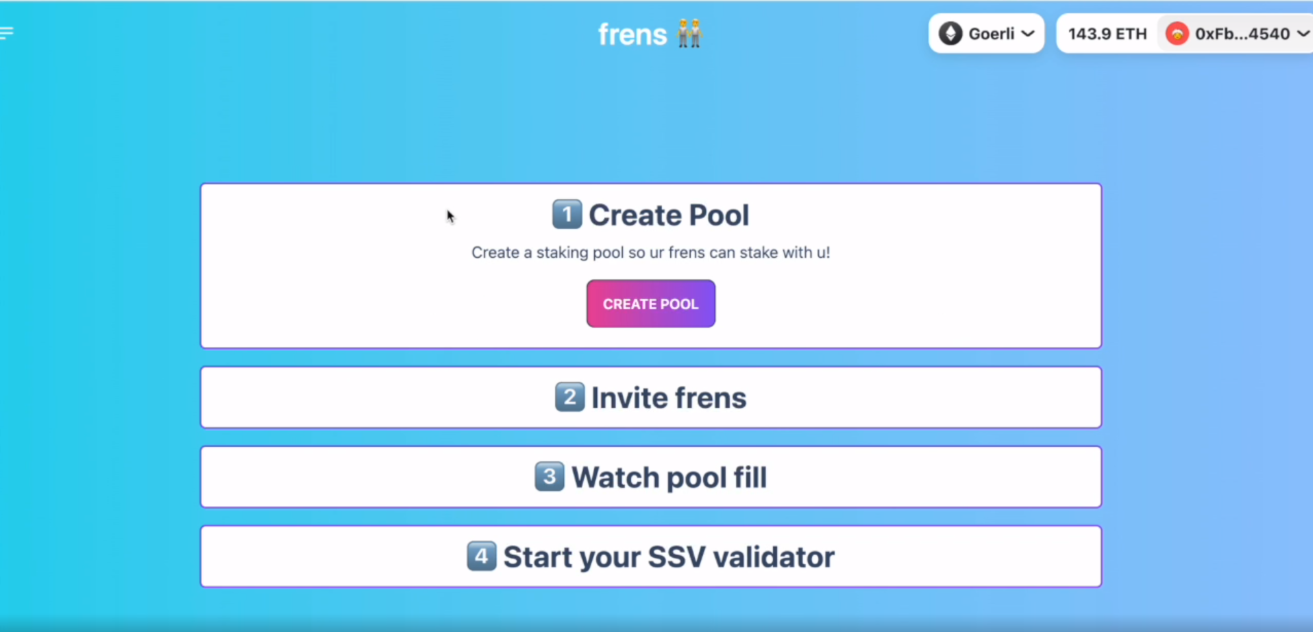Click the wallet avatar icon
The image size is (1313, 632).
point(1177,34)
